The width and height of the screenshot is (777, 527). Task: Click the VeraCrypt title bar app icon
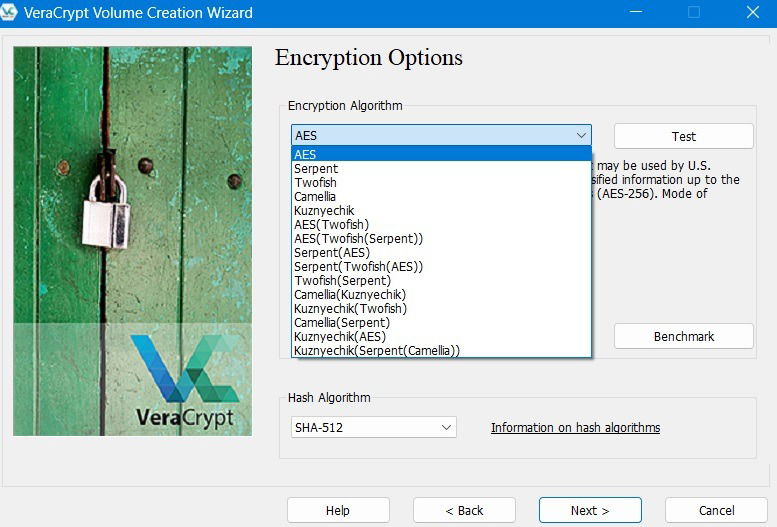click(8, 12)
